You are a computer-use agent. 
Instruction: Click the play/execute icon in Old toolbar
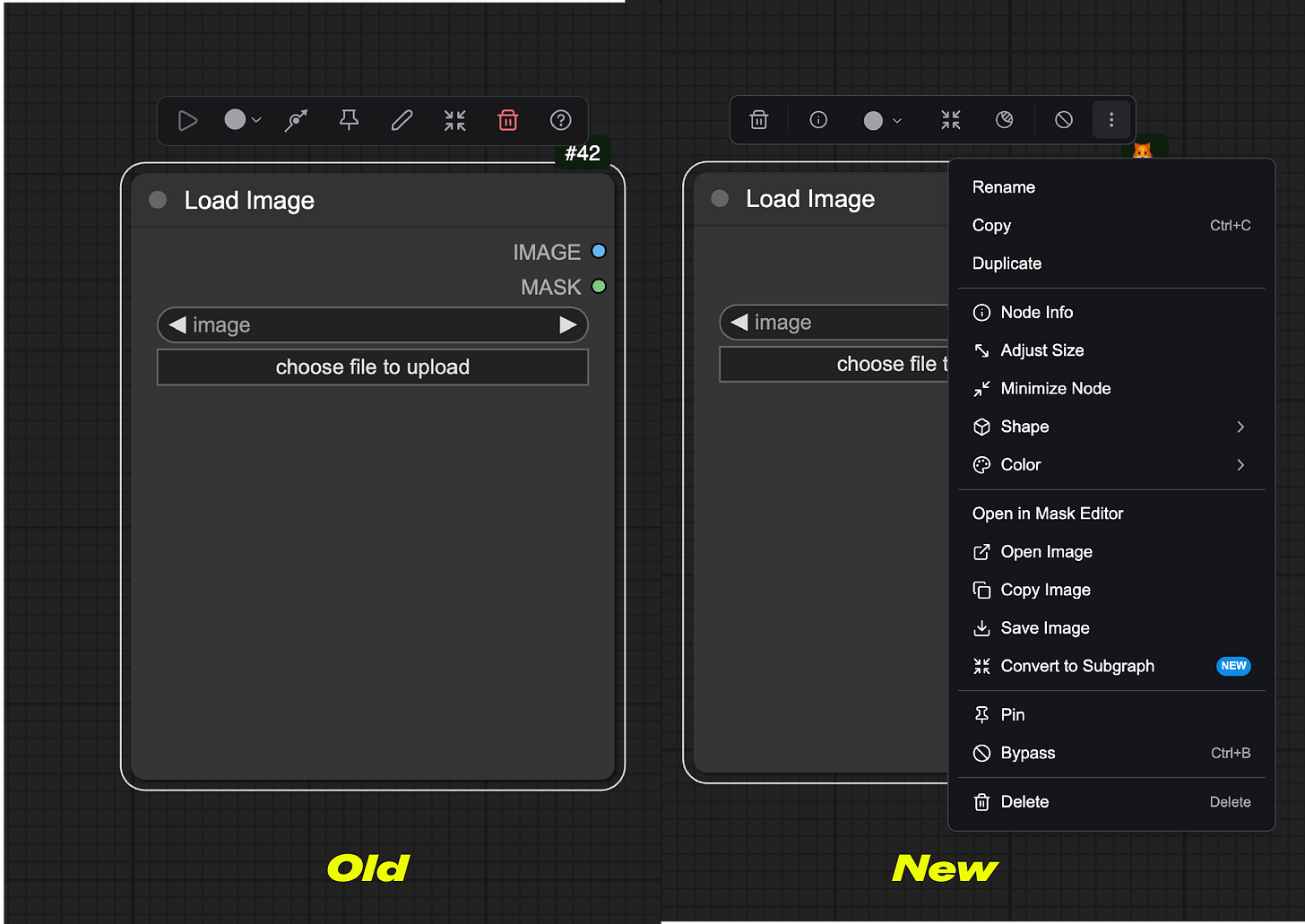click(187, 120)
